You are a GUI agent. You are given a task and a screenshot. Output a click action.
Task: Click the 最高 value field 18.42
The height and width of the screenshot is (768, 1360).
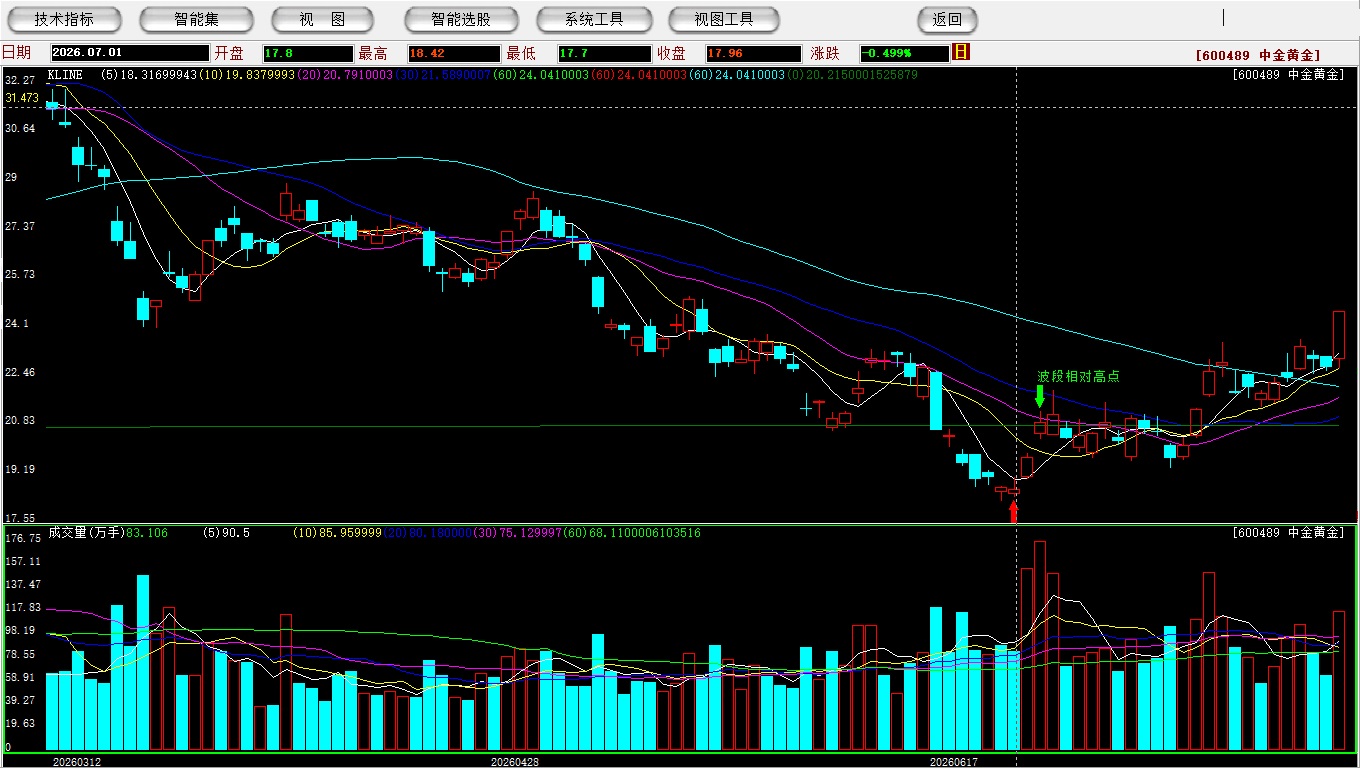(453, 53)
